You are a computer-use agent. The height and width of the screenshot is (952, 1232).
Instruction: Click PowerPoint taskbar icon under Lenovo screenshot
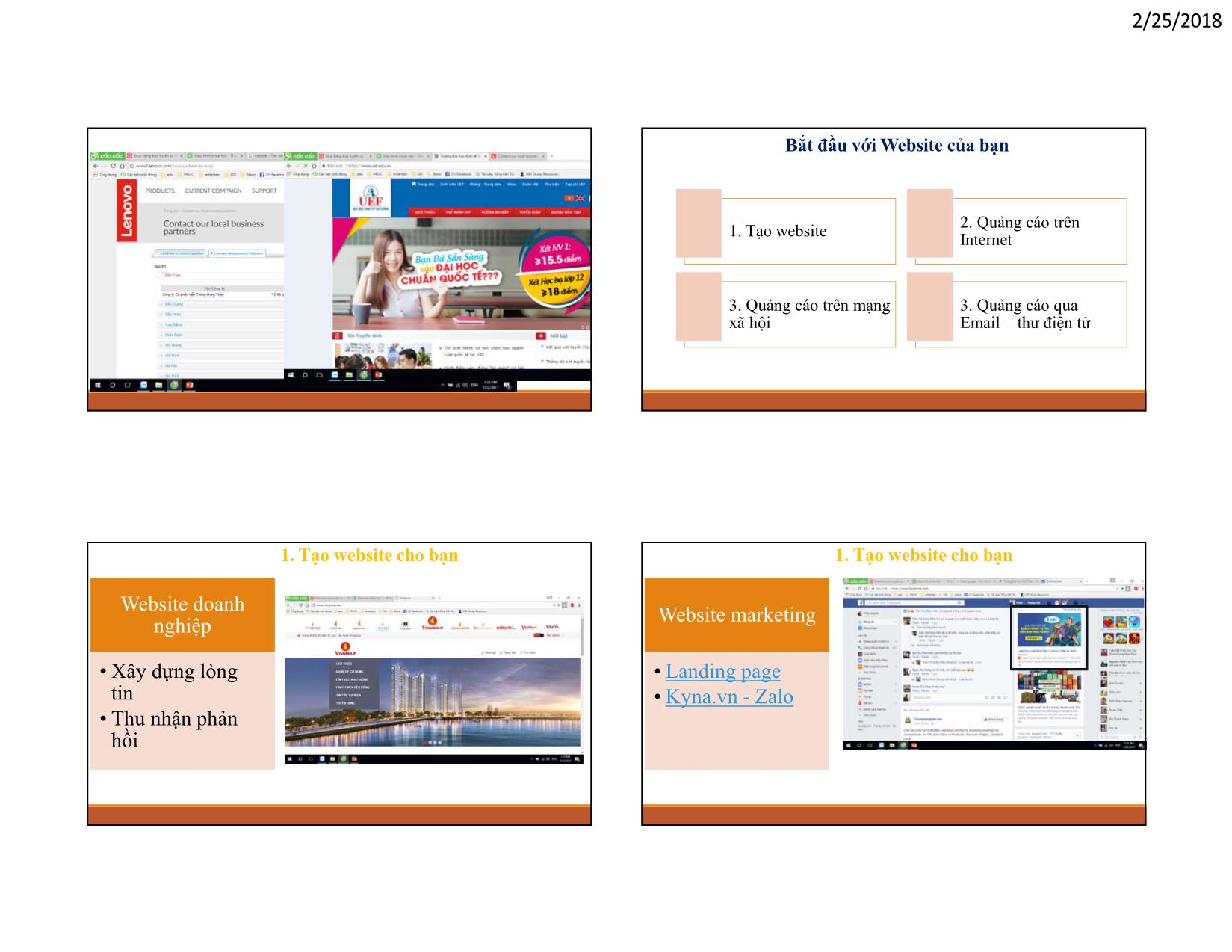coord(190,385)
